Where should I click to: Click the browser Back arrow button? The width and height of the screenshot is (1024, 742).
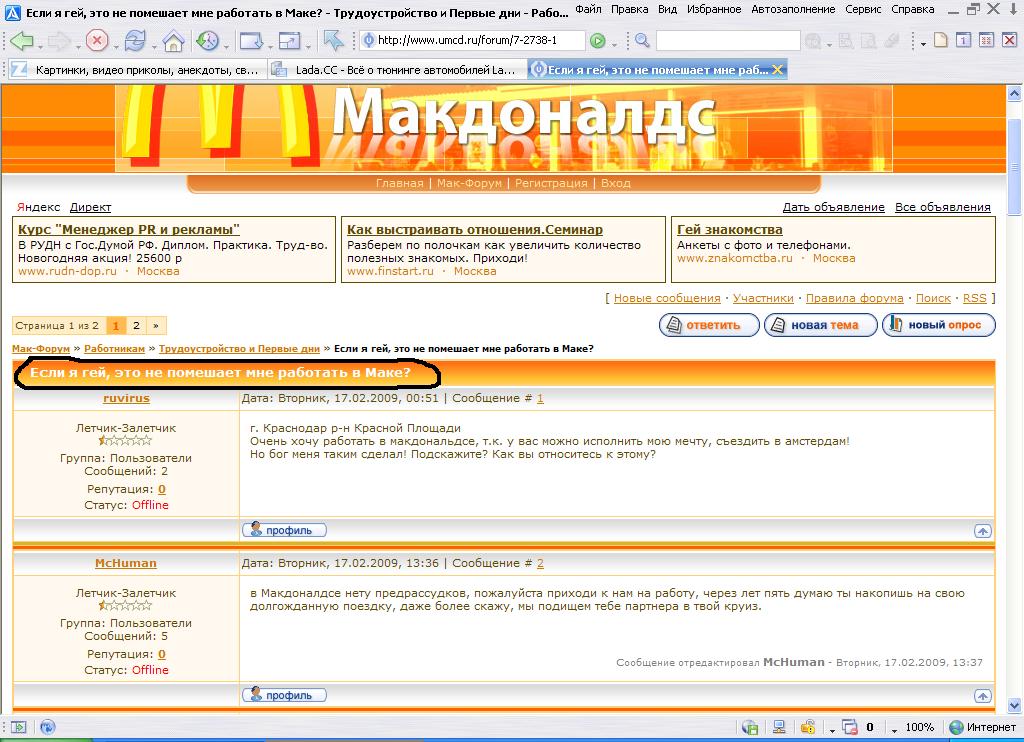20,41
